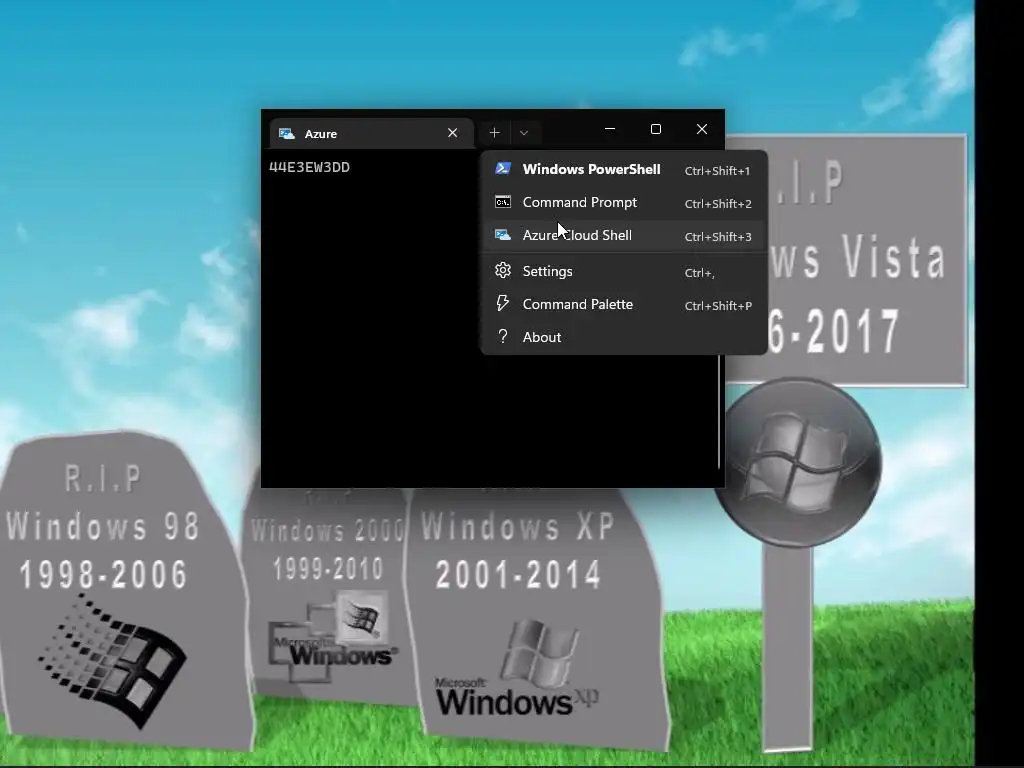This screenshot has height=768, width=1024.
Task: Click the About question mark icon
Action: (503, 336)
